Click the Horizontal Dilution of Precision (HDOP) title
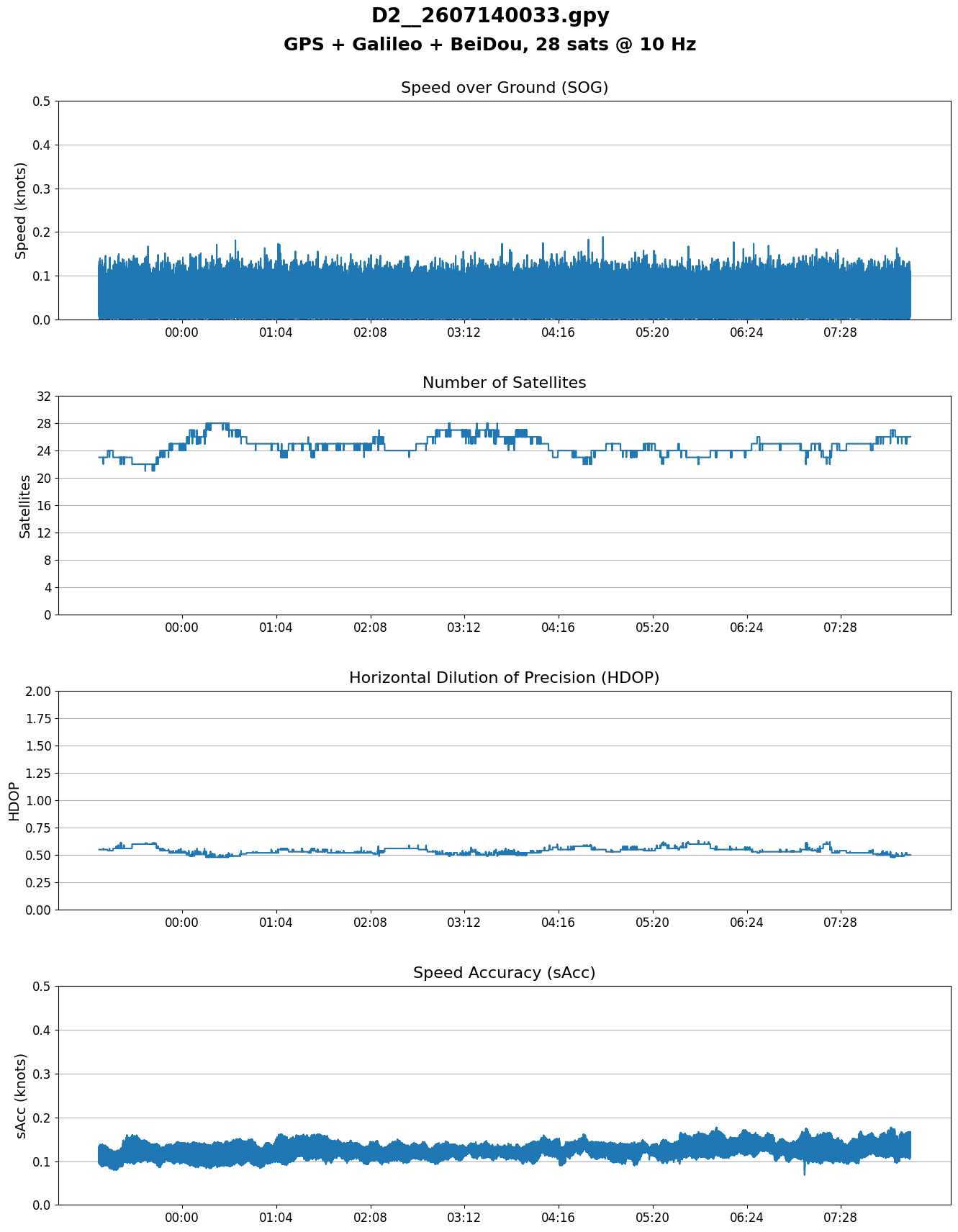Image resolution: width=958 pixels, height=1232 pixels. pyautogui.click(x=505, y=678)
